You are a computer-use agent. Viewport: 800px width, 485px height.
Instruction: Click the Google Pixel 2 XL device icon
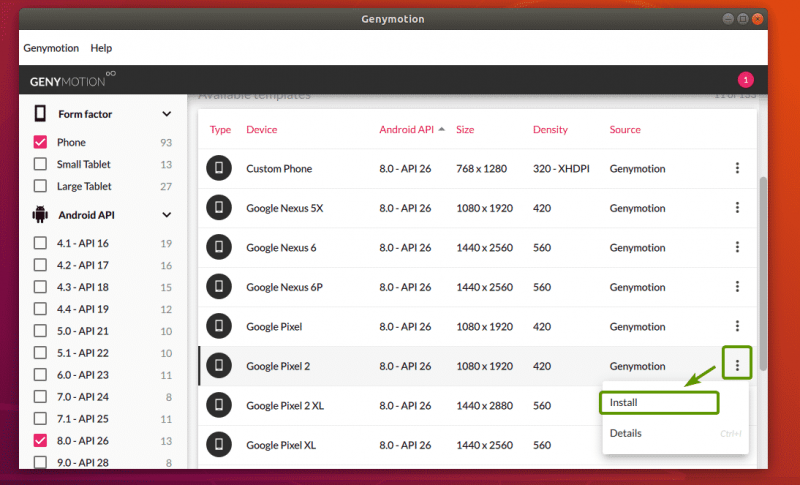(219, 405)
